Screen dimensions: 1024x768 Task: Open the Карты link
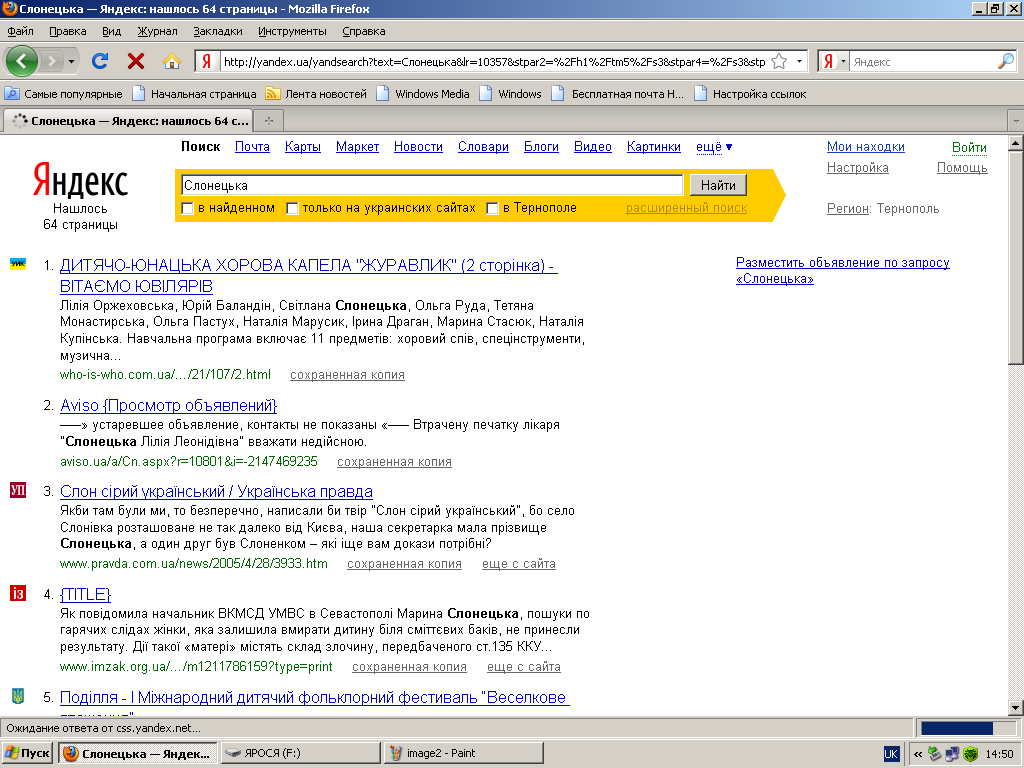coord(302,147)
